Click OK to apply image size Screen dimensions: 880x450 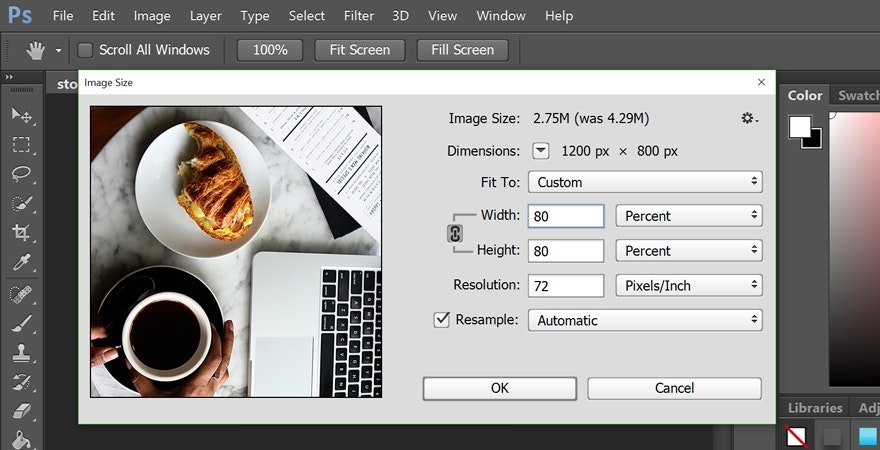(499, 388)
